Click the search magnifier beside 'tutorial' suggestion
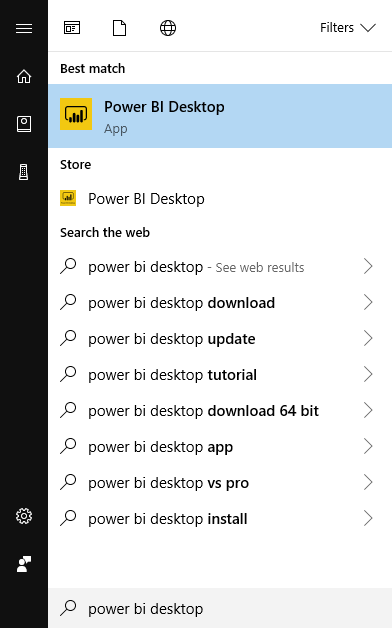Image resolution: width=392 pixels, height=628 pixels. click(x=68, y=374)
